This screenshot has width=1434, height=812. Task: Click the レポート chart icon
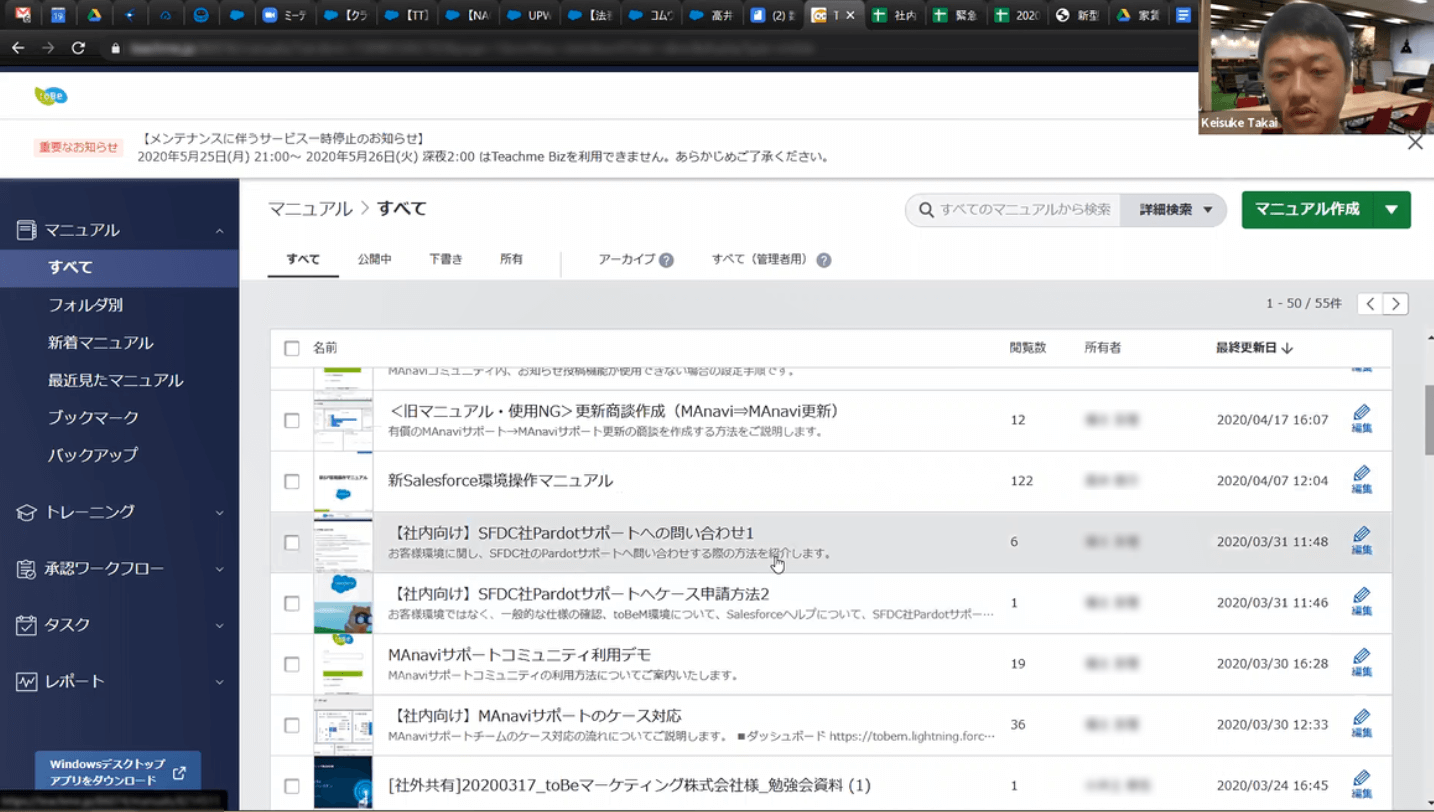coord(26,682)
